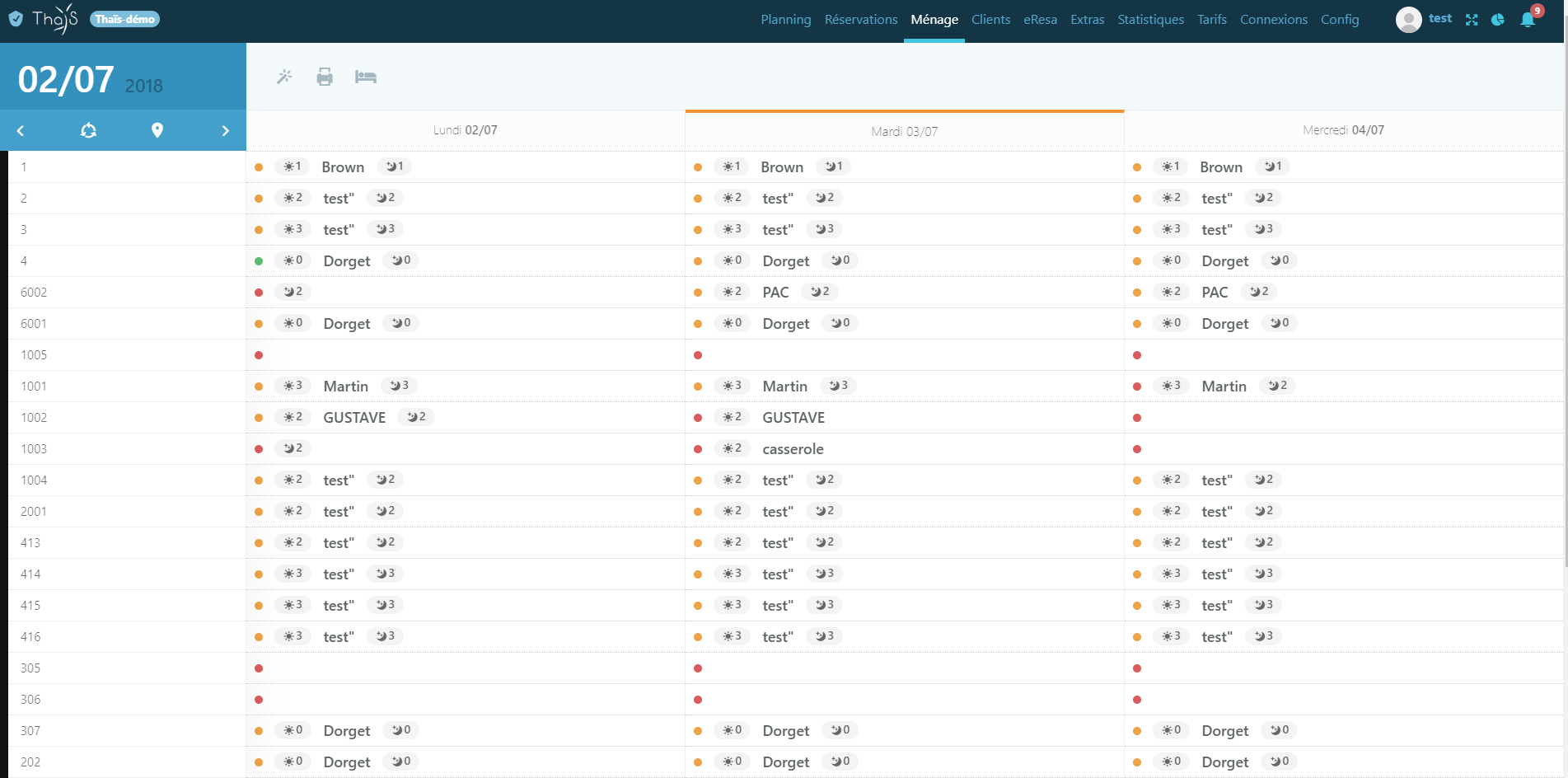1568x778 pixels.
Task: Click the test username link
Action: pos(1440,18)
